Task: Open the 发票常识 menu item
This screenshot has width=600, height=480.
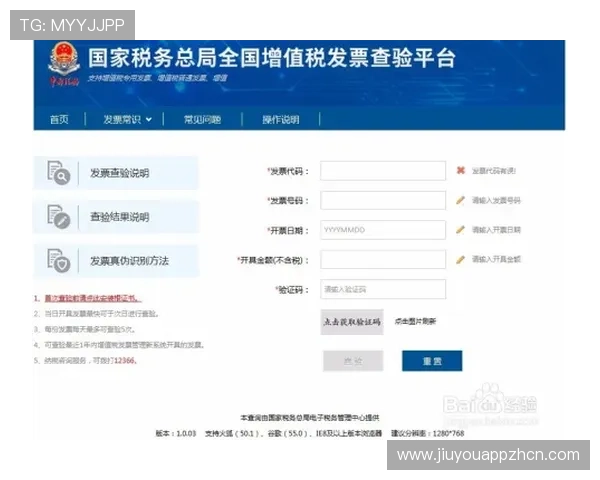Action: pos(122,119)
